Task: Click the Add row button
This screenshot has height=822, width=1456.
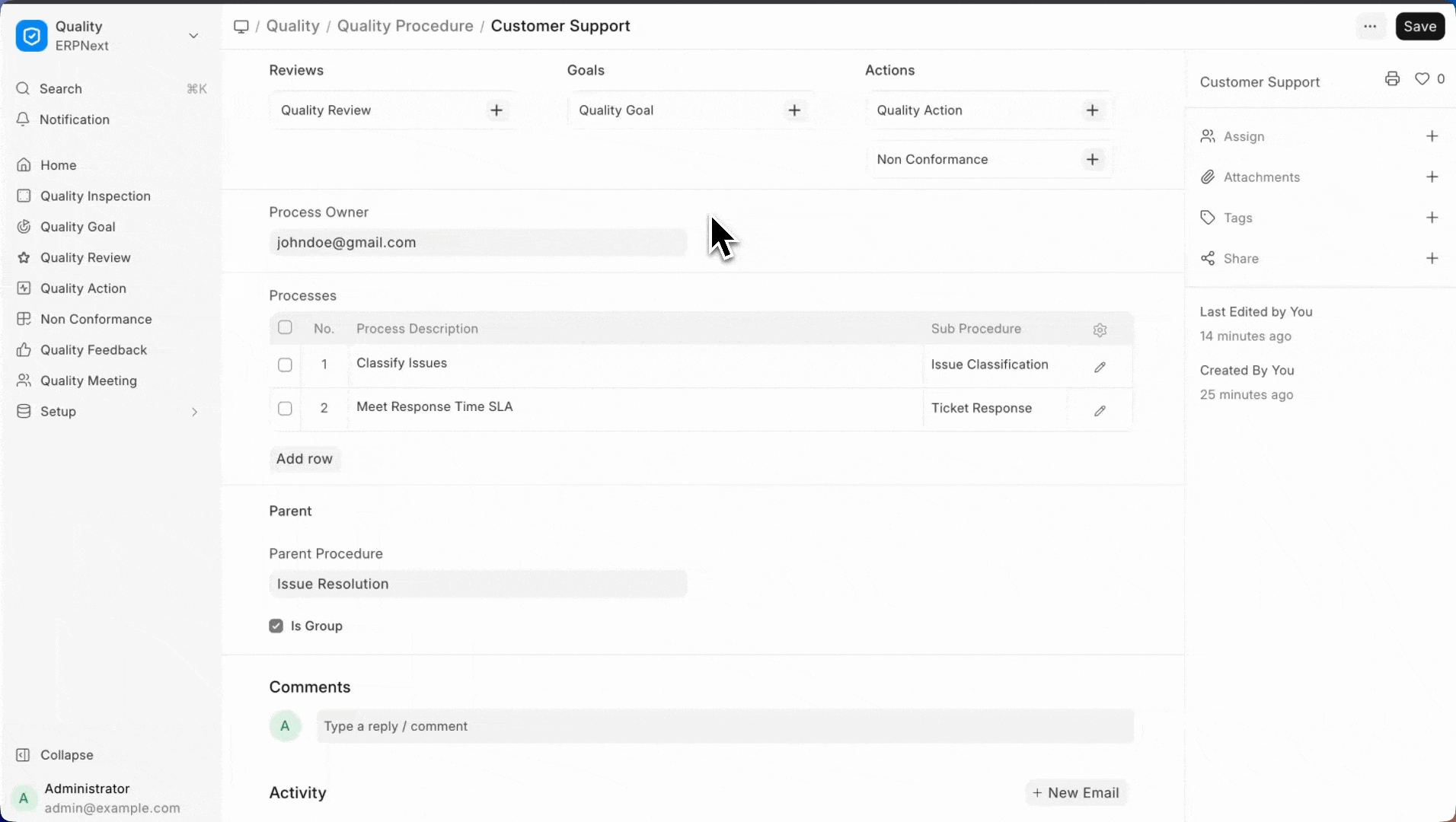Action: click(x=304, y=459)
